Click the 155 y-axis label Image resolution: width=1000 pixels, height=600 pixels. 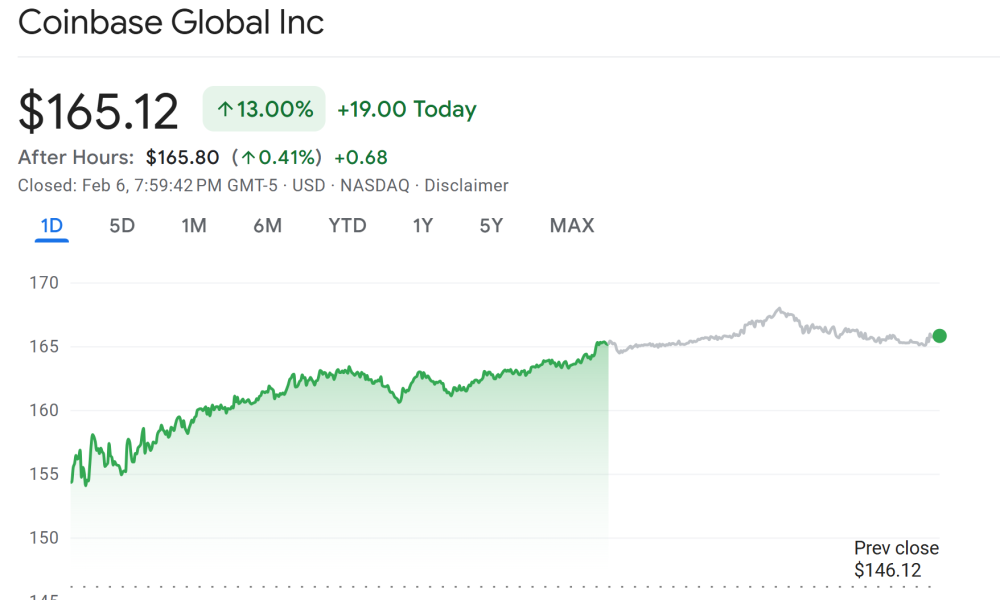point(45,474)
